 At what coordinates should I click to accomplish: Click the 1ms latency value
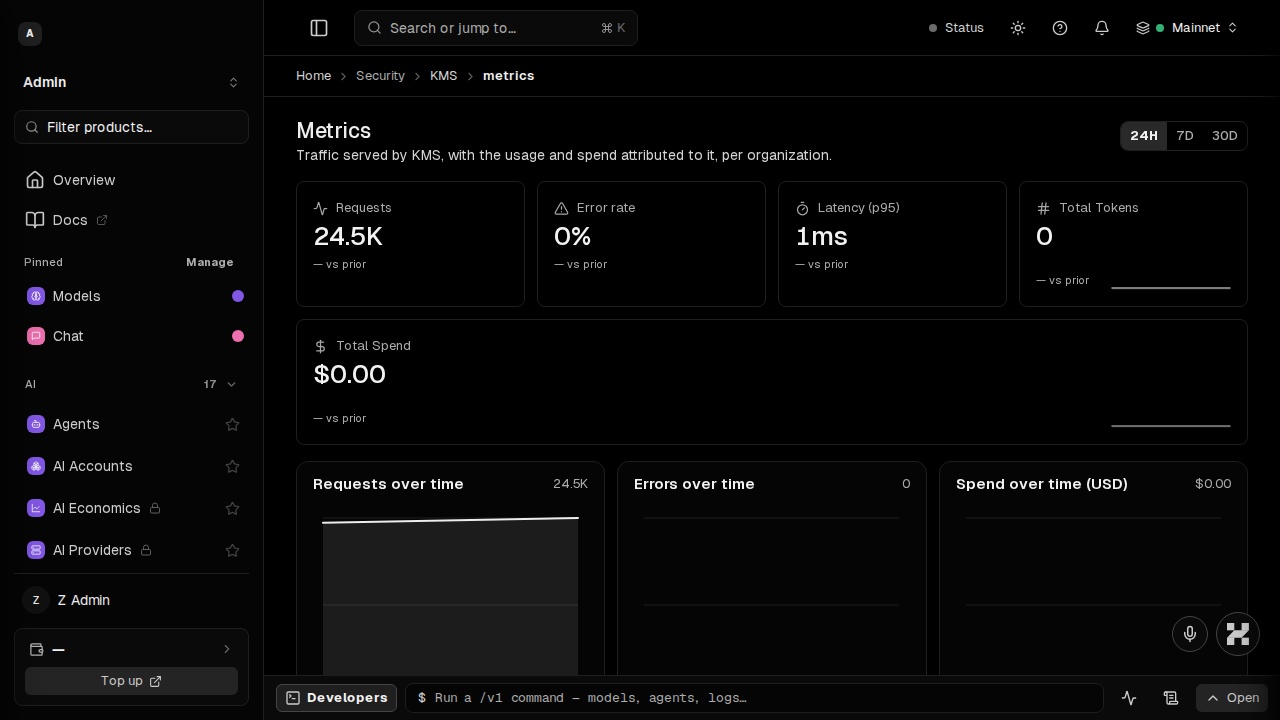pos(821,236)
